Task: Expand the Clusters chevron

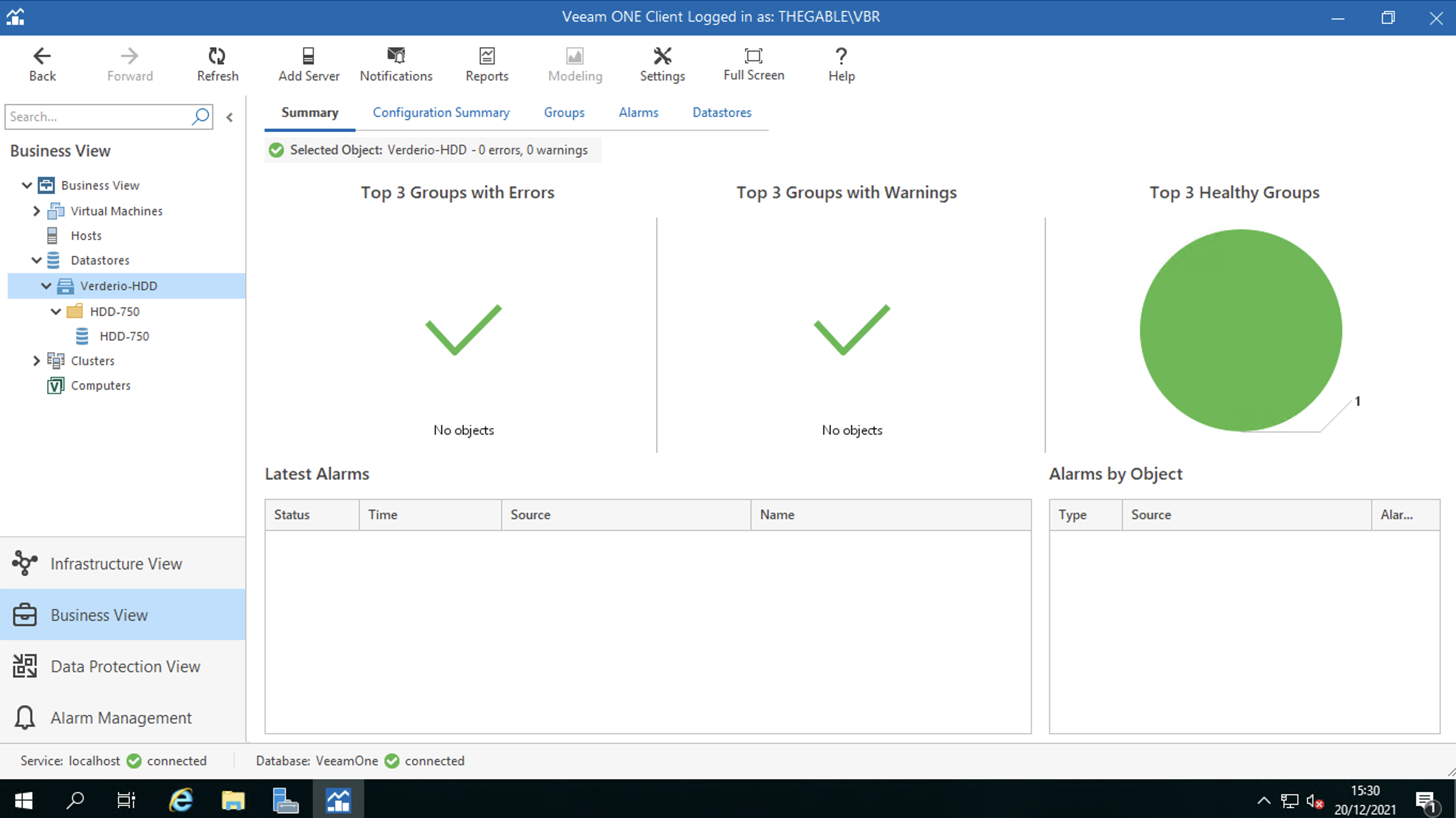Action: click(37, 360)
